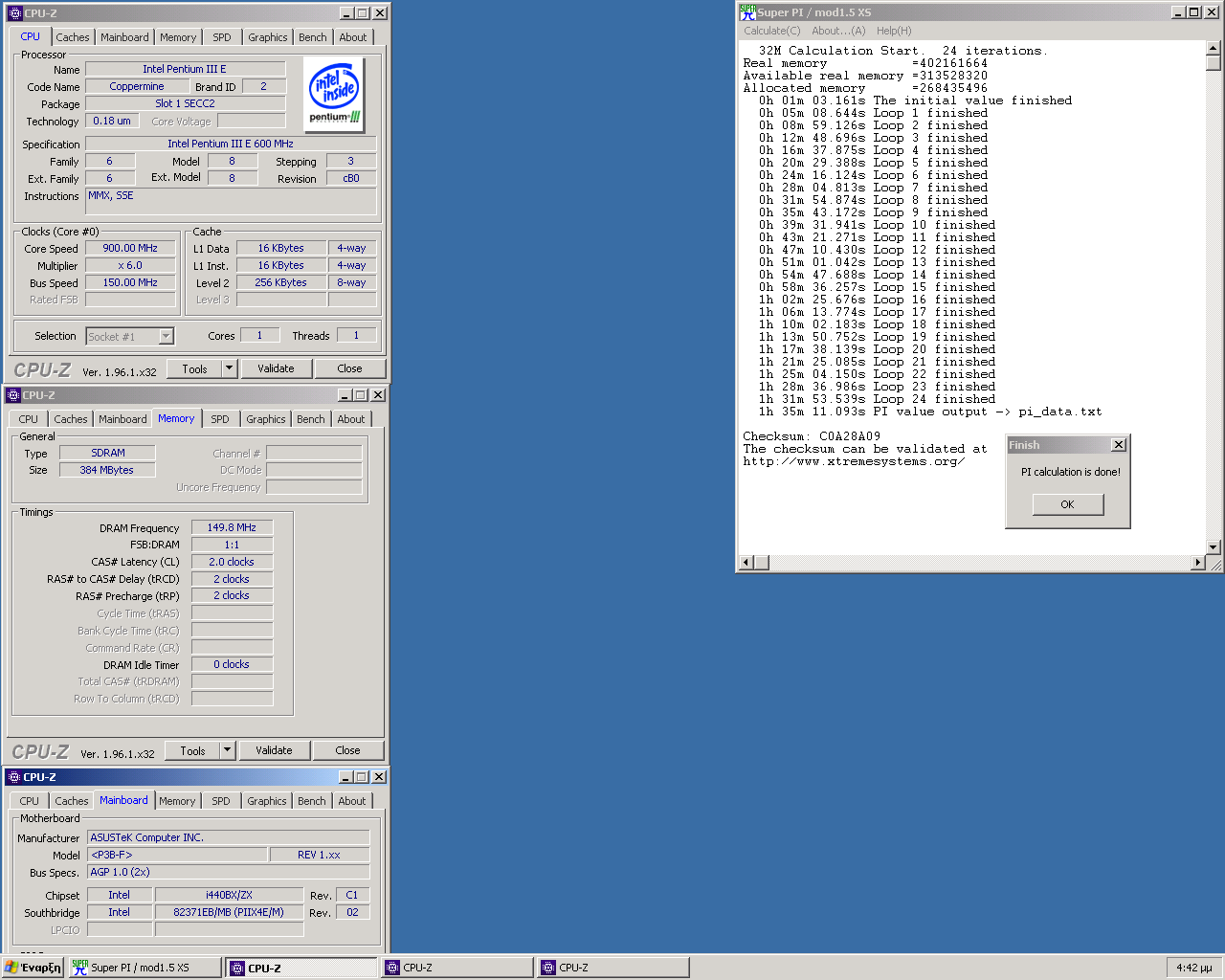Image resolution: width=1225 pixels, height=980 pixels.
Task: Click Tools button in top CPU-Z window
Action: (x=195, y=368)
